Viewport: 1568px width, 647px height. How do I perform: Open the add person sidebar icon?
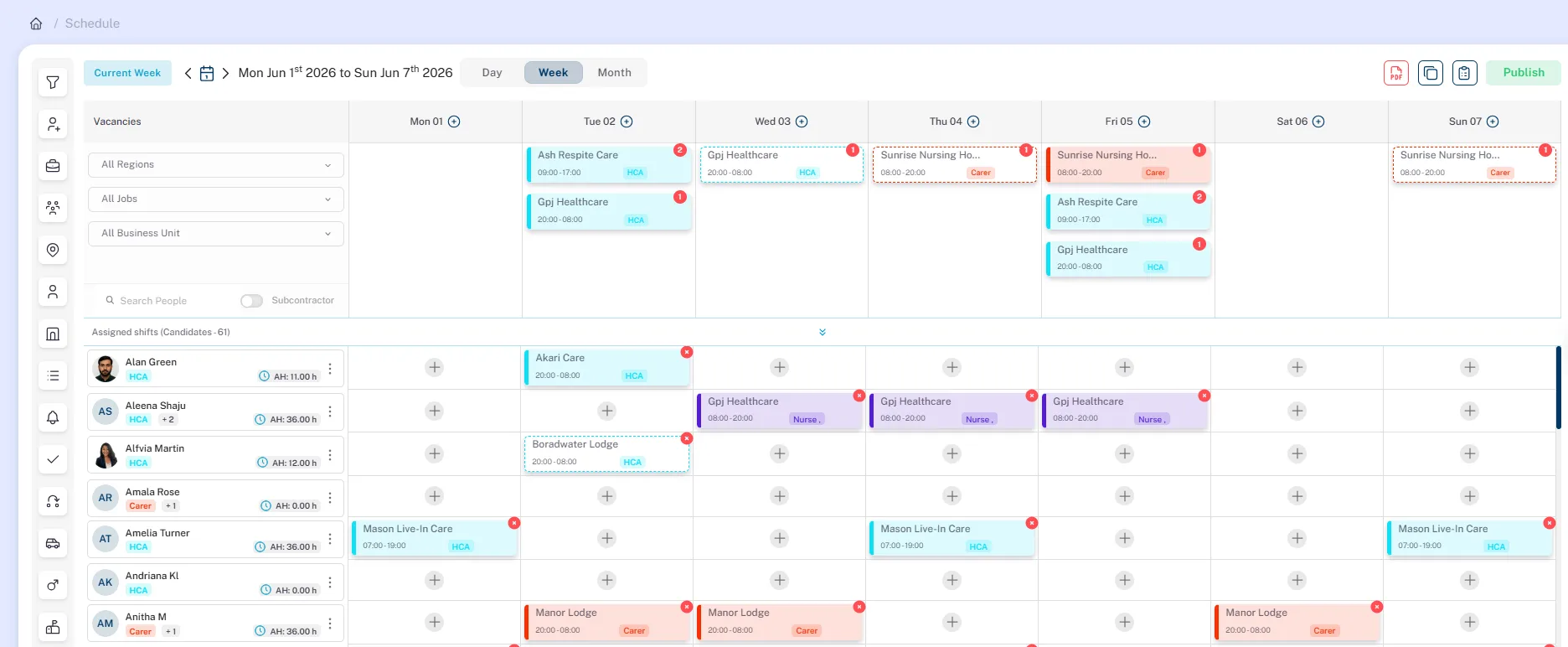click(53, 124)
